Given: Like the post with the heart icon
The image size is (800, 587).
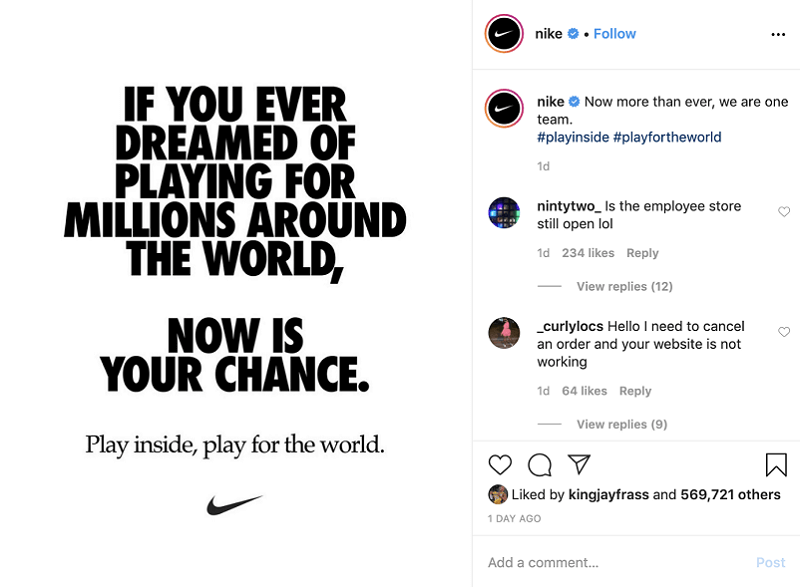Looking at the screenshot, I should [500, 465].
